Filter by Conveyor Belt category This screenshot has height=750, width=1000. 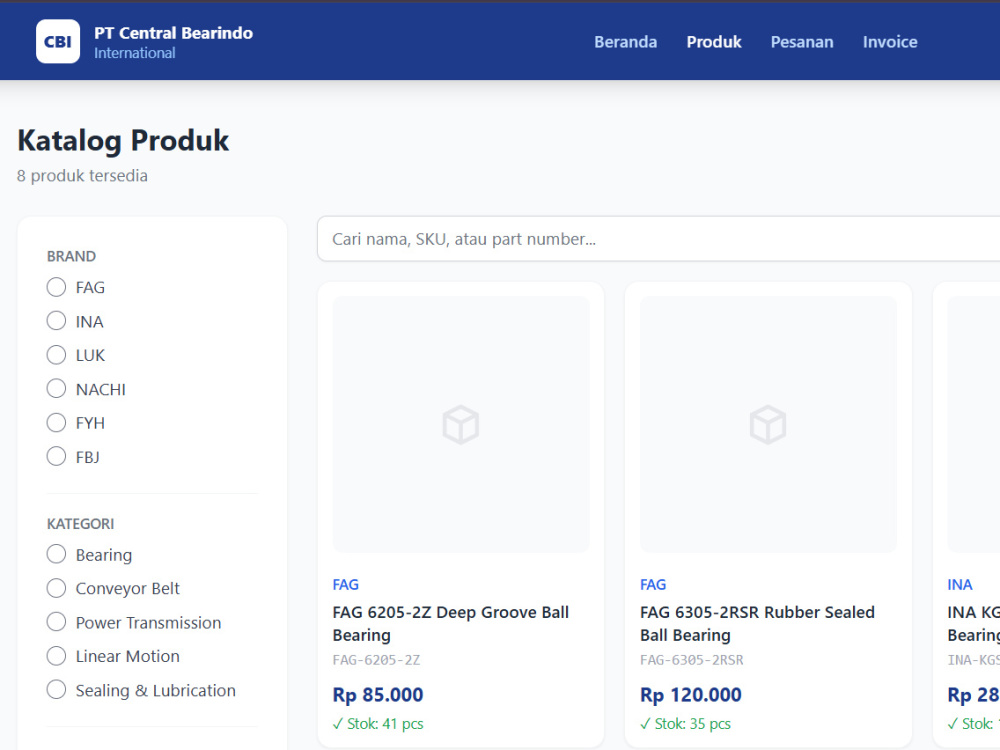pyautogui.click(x=56, y=588)
